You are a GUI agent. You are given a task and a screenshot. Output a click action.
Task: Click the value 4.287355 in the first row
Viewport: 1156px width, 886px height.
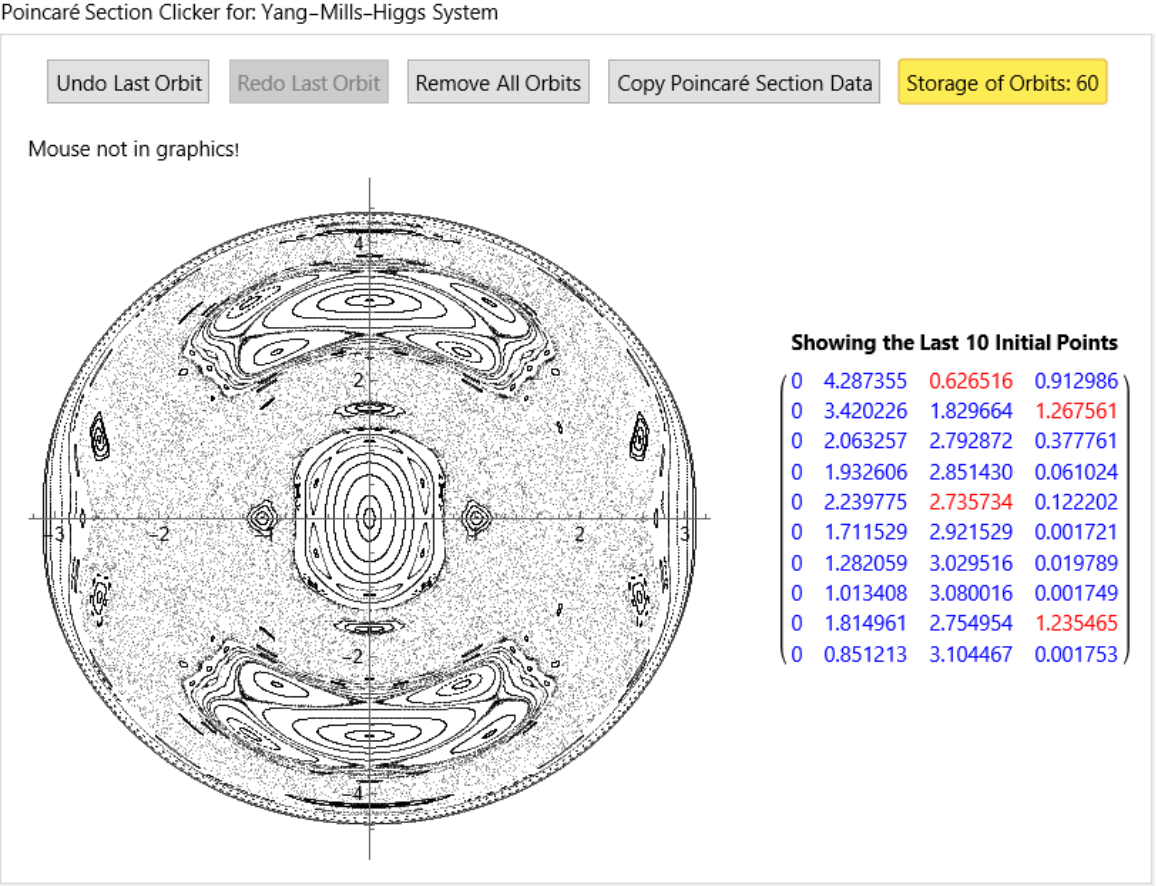[864, 381]
